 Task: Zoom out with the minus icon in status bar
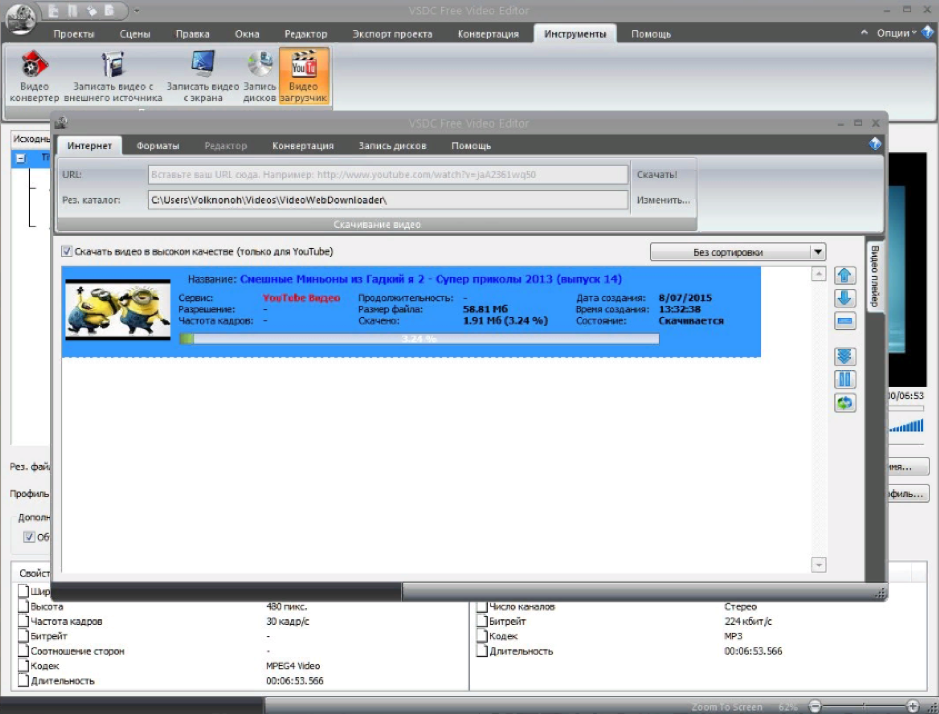pyautogui.click(x=815, y=706)
